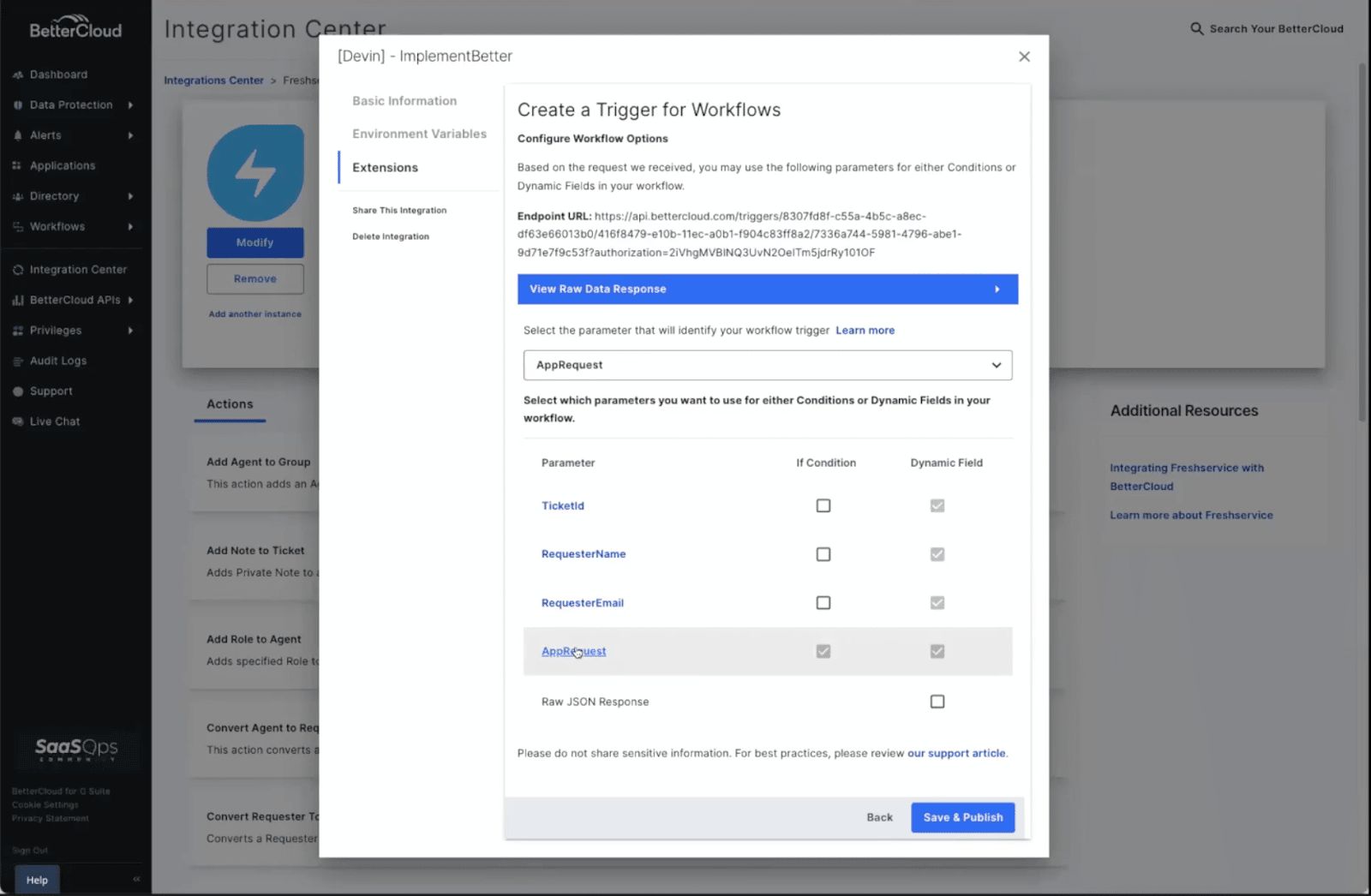Toggle AppRequest Dynamic Field checkbox
Viewport: 1371px width, 896px height.
[x=937, y=651]
